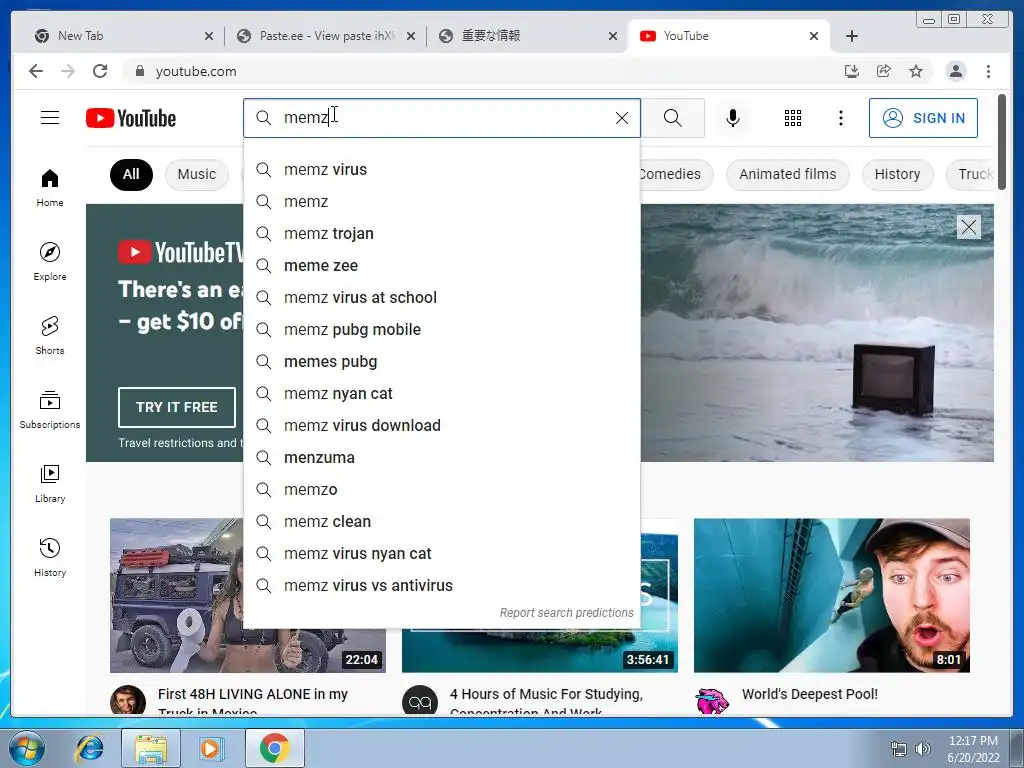Bookmark this page with the star icon
Image resolution: width=1024 pixels, height=768 pixels.
[x=916, y=71]
